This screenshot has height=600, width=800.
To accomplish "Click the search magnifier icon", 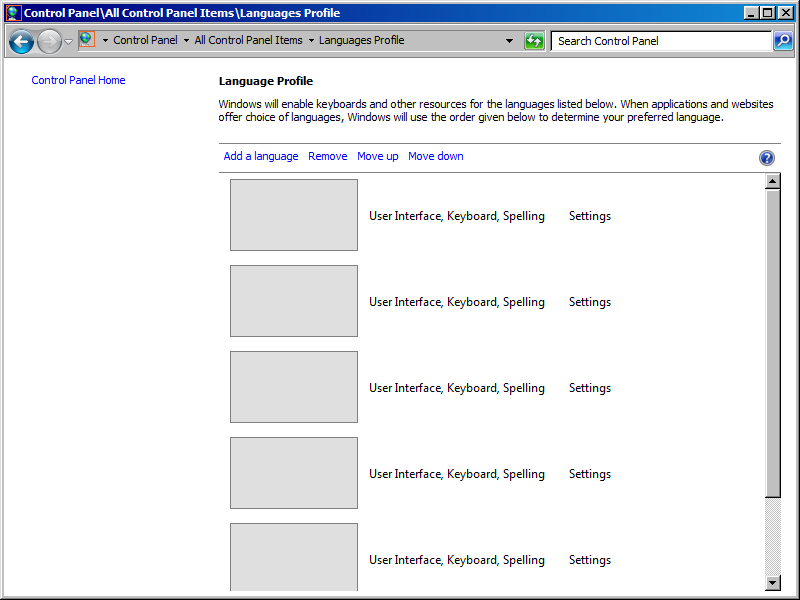I will (x=781, y=41).
